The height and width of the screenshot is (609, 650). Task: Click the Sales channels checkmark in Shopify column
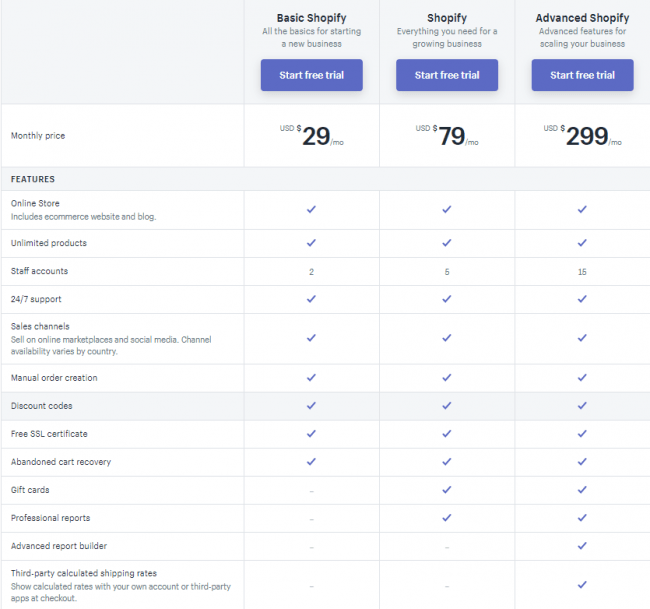click(447, 338)
